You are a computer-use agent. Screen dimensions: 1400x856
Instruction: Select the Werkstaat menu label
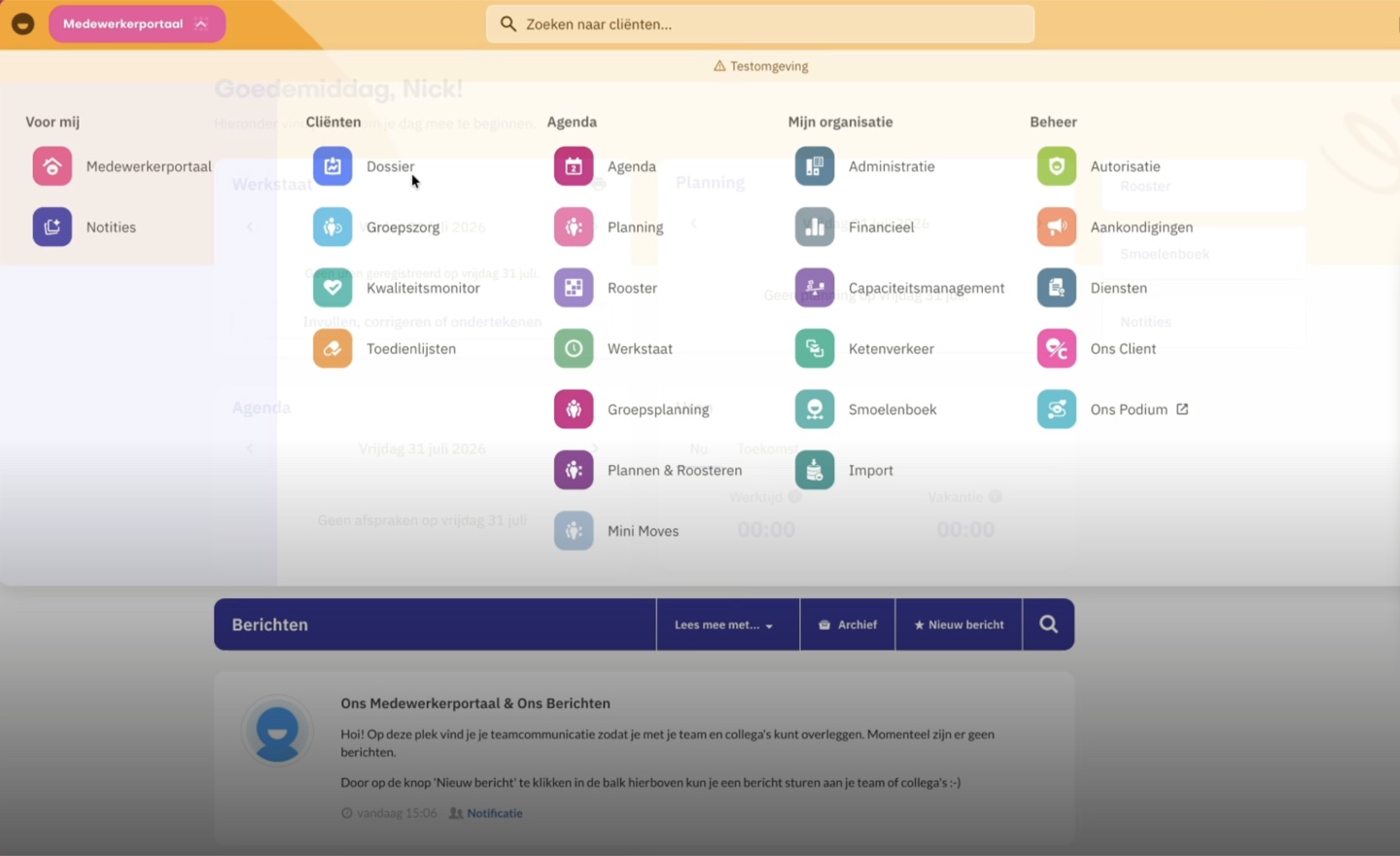(x=640, y=348)
